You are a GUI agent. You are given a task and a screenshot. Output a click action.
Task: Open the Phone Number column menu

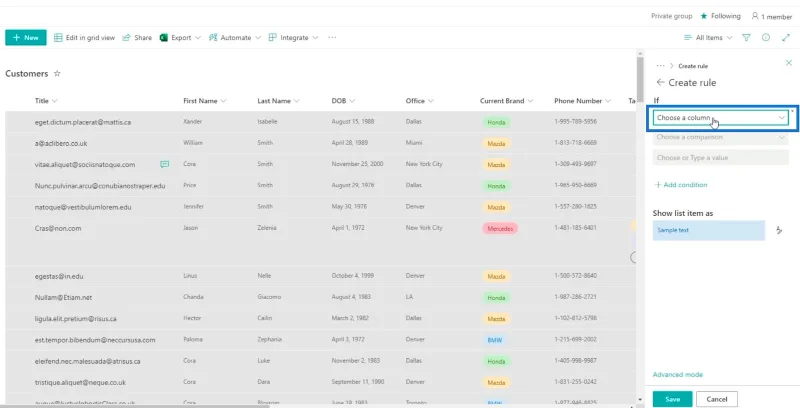(582, 101)
